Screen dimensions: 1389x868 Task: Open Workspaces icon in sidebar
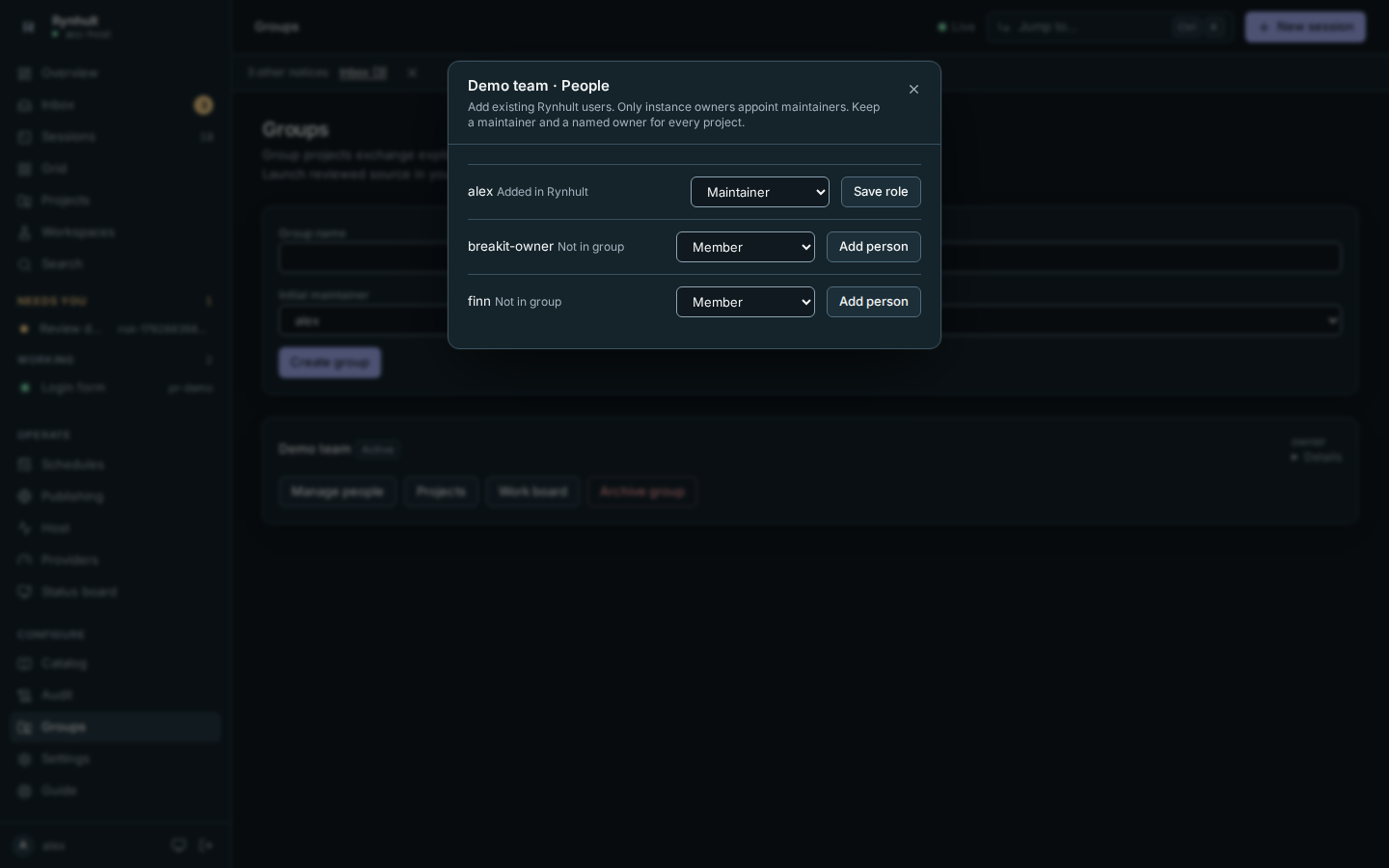click(x=25, y=232)
